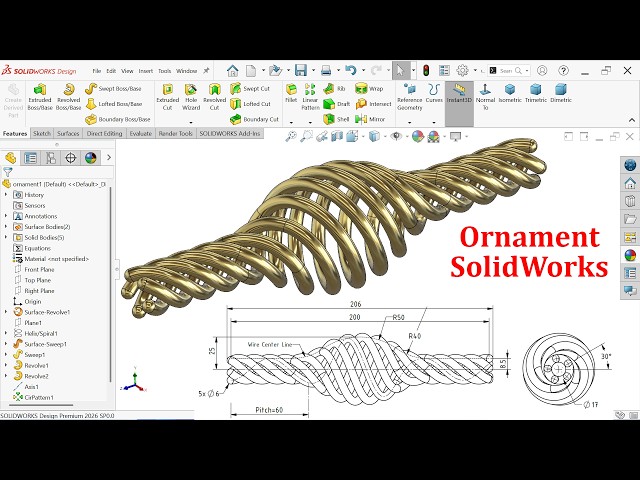
Task: Click the Undo arrow icon
Action: (351, 71)
